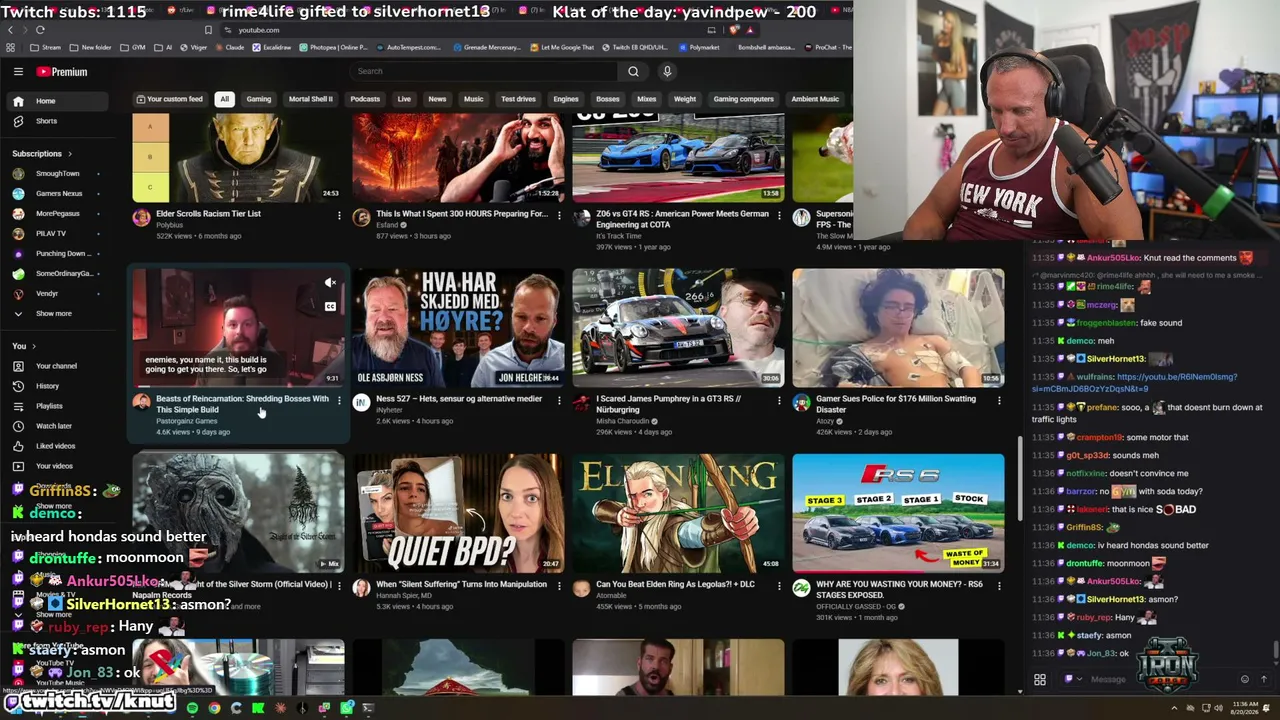Select the Gaming filter chip
The height and width of the screenshot is (720, 1280).
(259, 99)
